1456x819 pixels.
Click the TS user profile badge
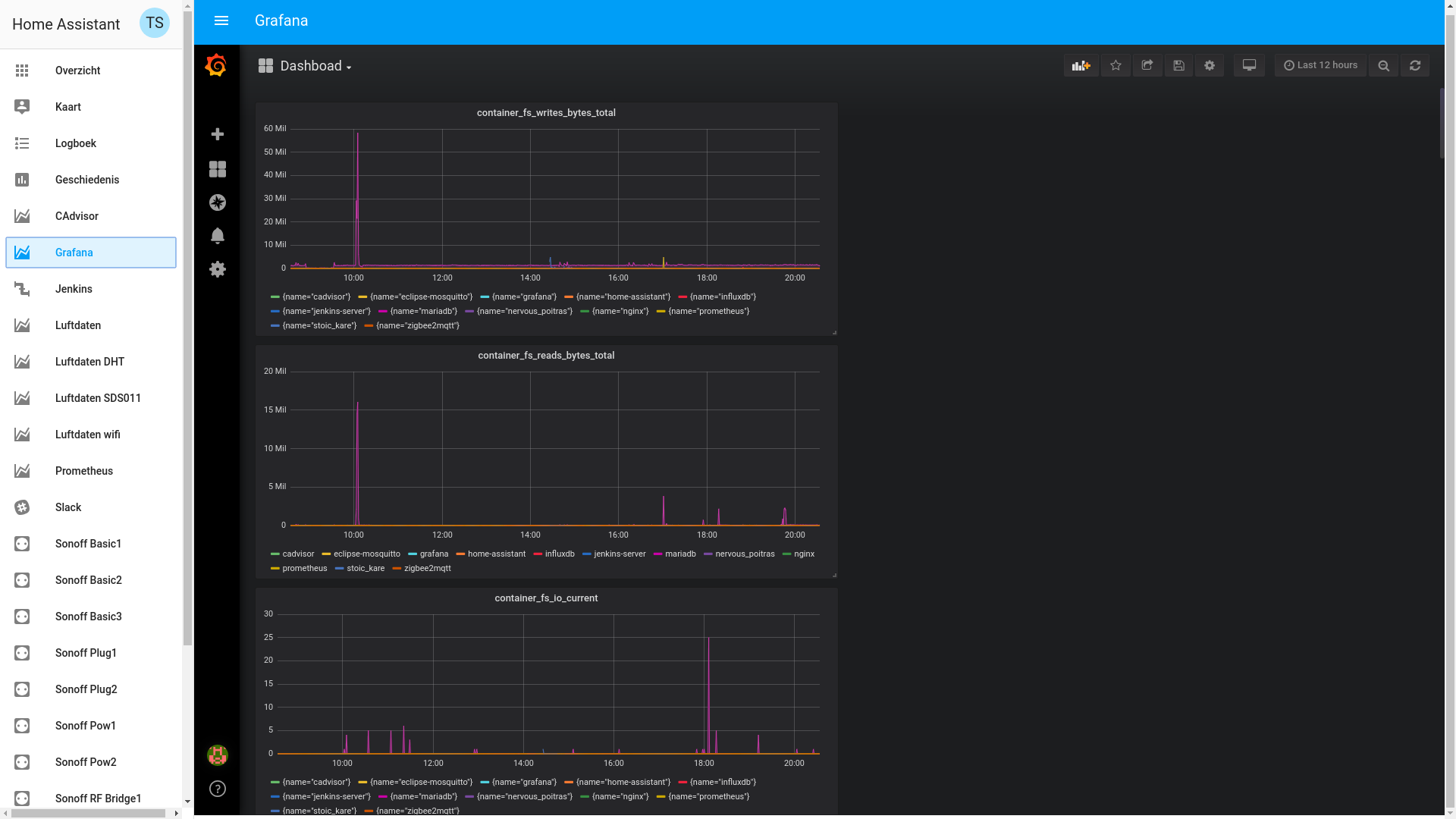[155, 24]
